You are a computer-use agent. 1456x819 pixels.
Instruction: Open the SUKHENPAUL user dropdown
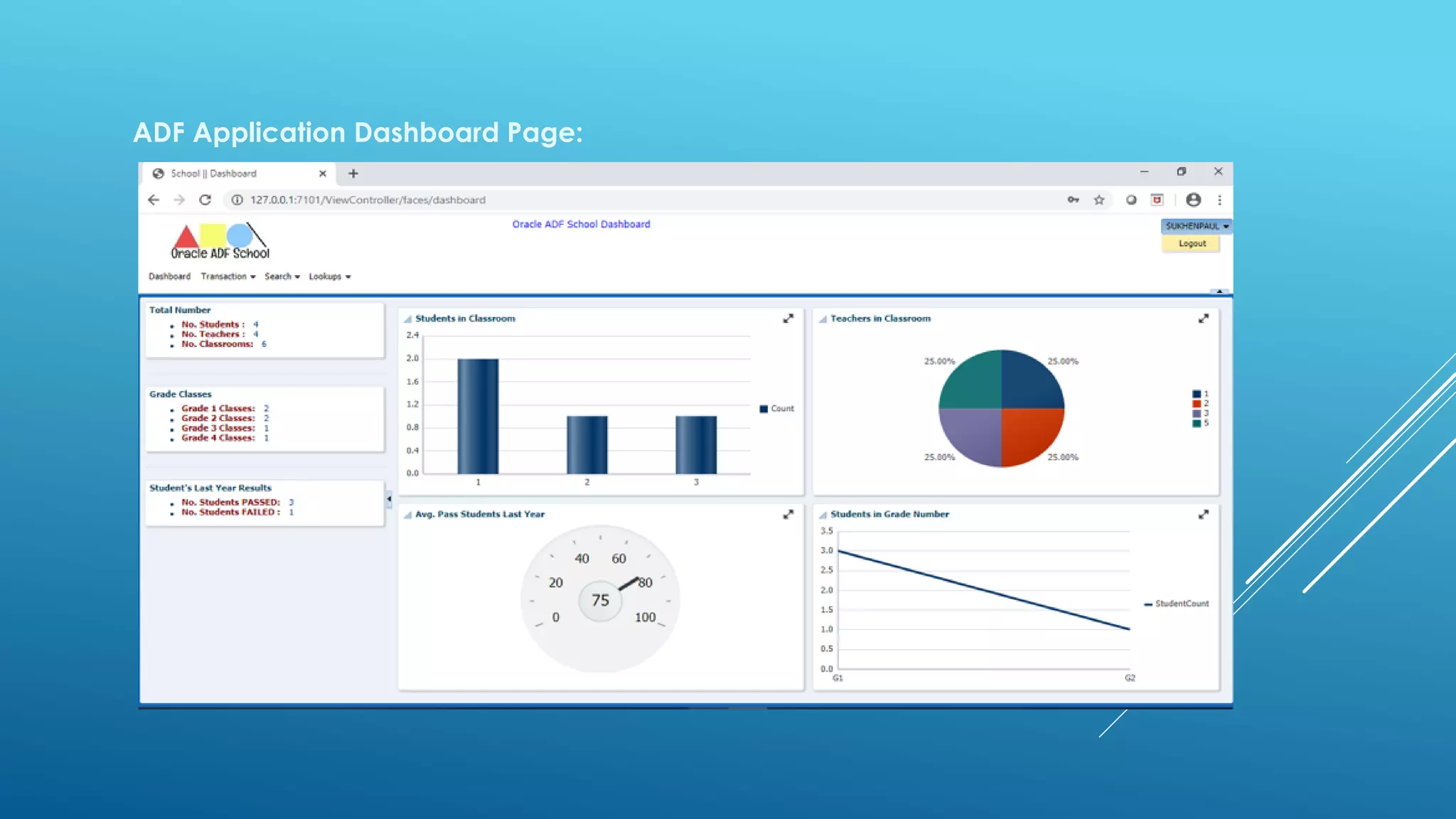[x=1197, y=226]
